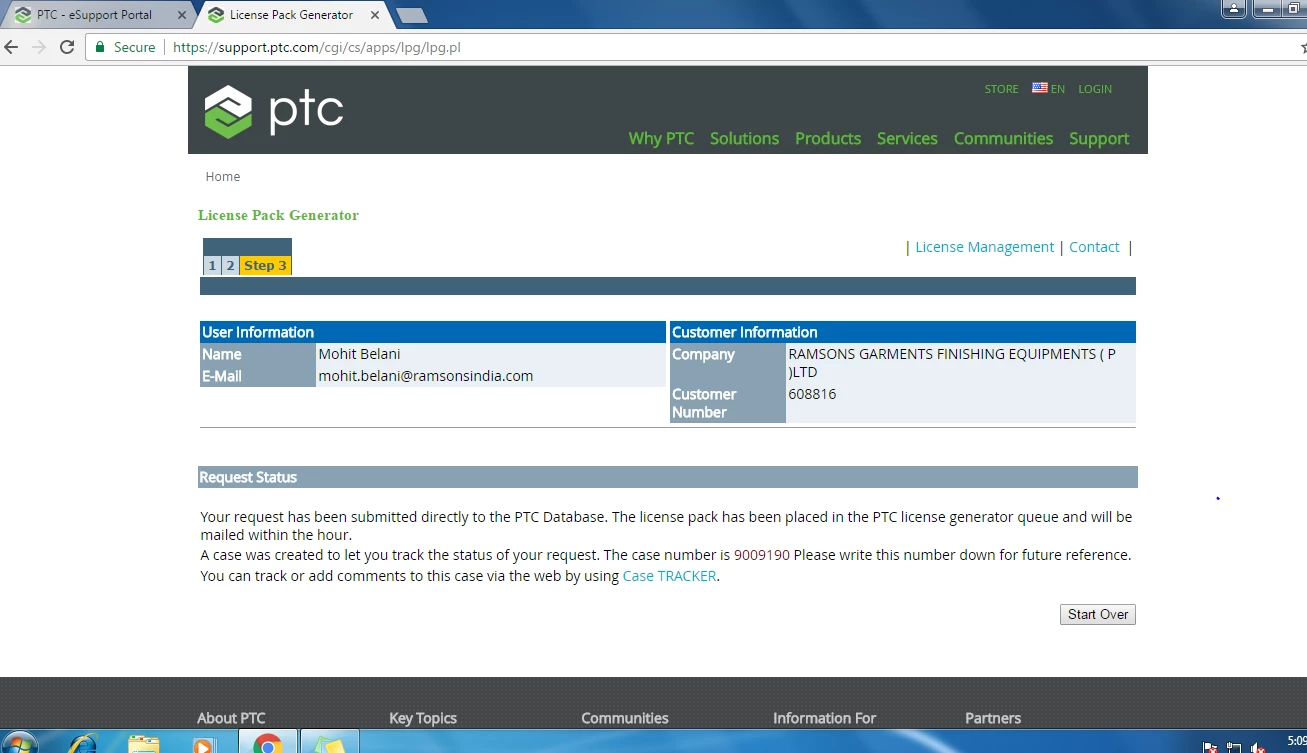Open the Contact link

pos(1094,247)
